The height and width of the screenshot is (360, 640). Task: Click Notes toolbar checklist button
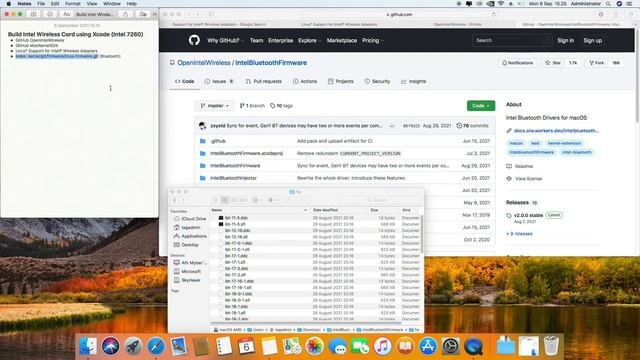50,14
